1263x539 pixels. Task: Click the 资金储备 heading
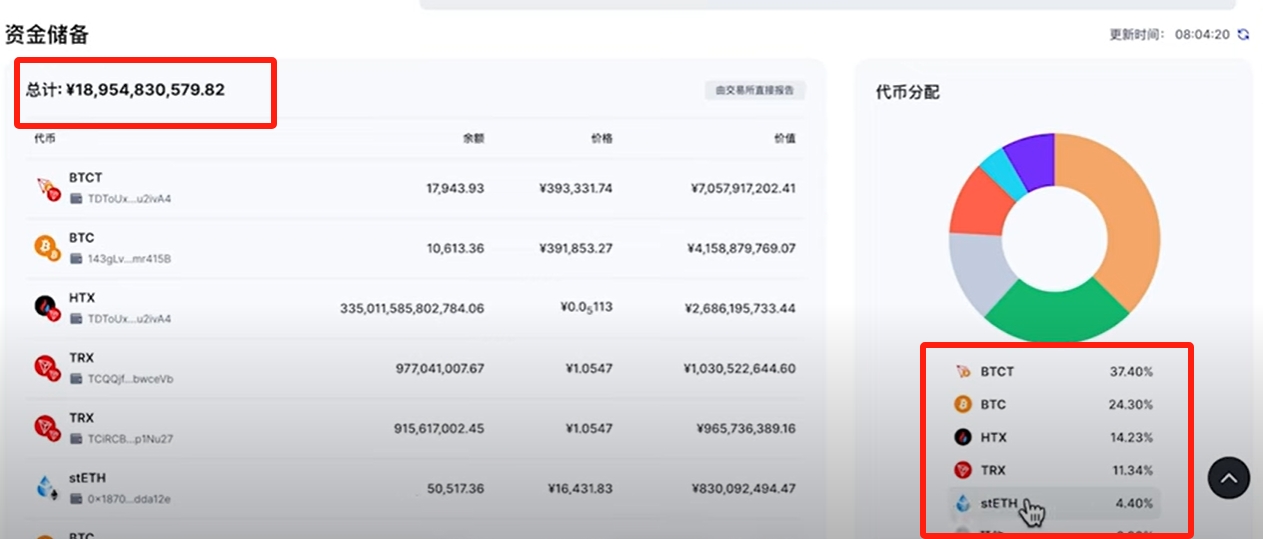coord(46,34)
